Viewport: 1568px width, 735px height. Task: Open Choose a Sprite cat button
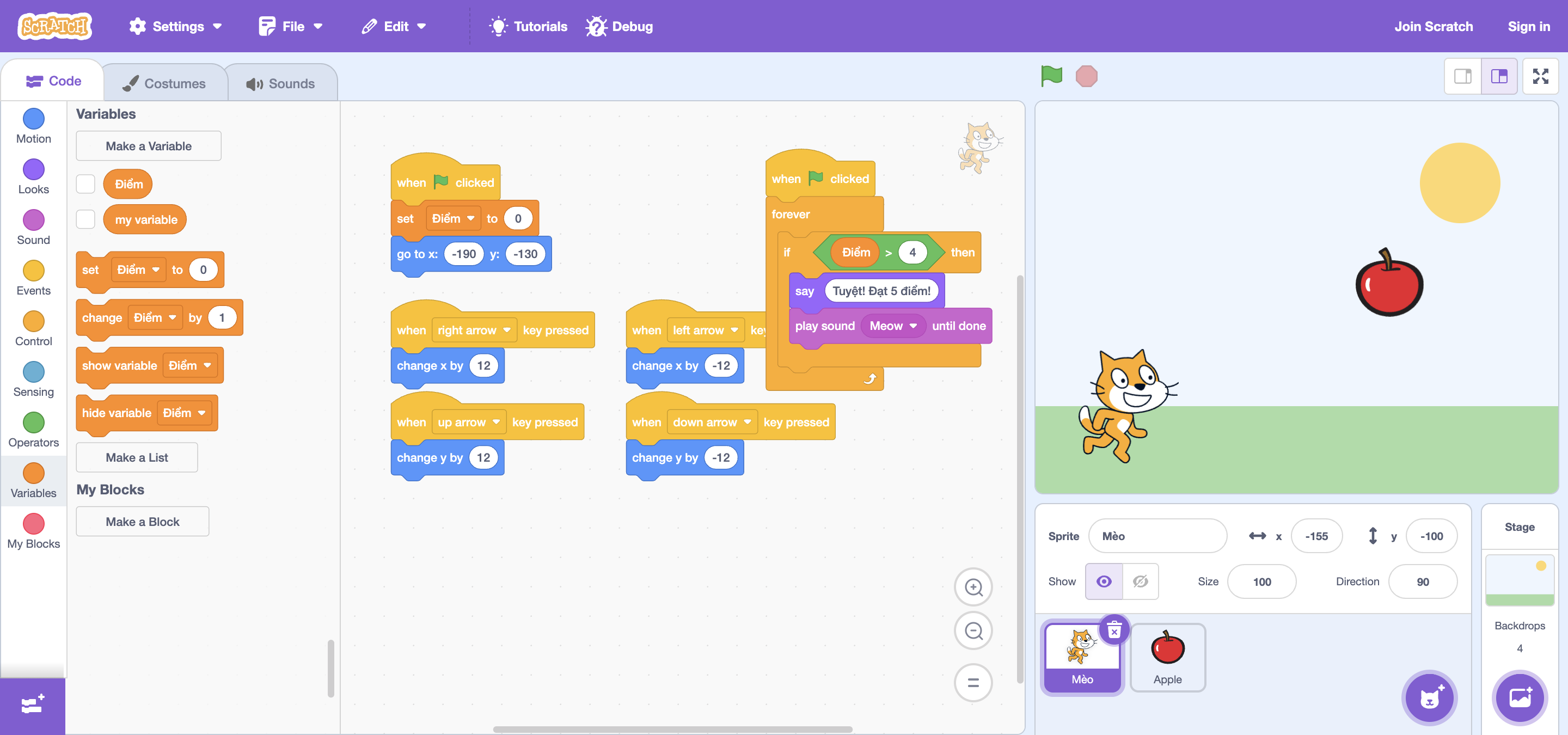pyautogui.click(x=1429, y=698)
